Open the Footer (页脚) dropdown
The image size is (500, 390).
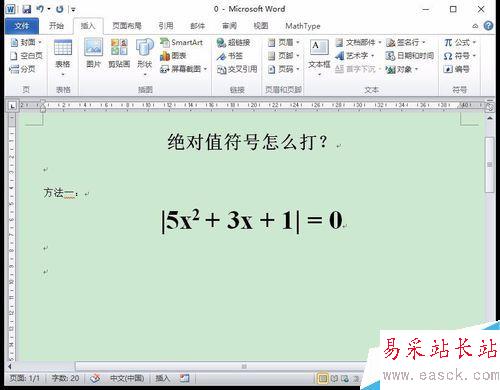point(284,56)
